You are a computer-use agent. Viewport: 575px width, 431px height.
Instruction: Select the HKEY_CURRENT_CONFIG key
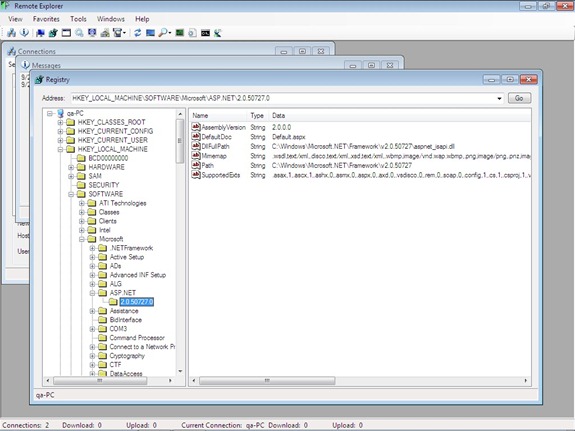116,131
